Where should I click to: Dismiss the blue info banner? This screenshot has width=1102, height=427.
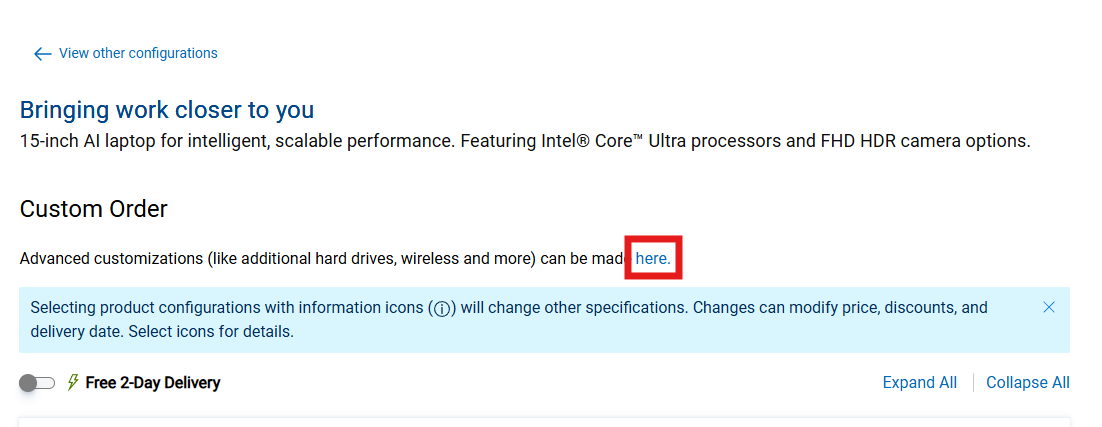pyautogui.click(x=1049, y=307)
